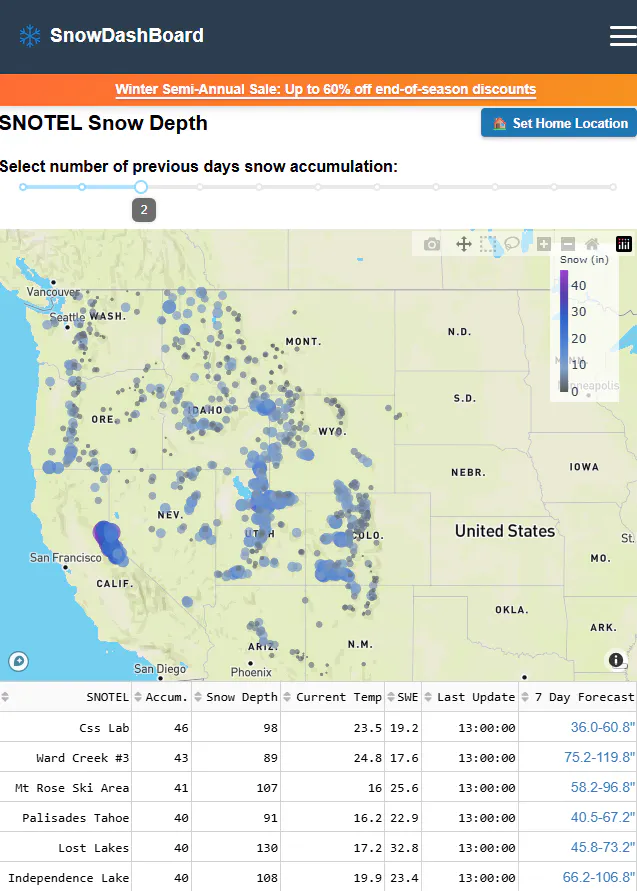Zoom in the map with plus icon

tap(543, 244)
